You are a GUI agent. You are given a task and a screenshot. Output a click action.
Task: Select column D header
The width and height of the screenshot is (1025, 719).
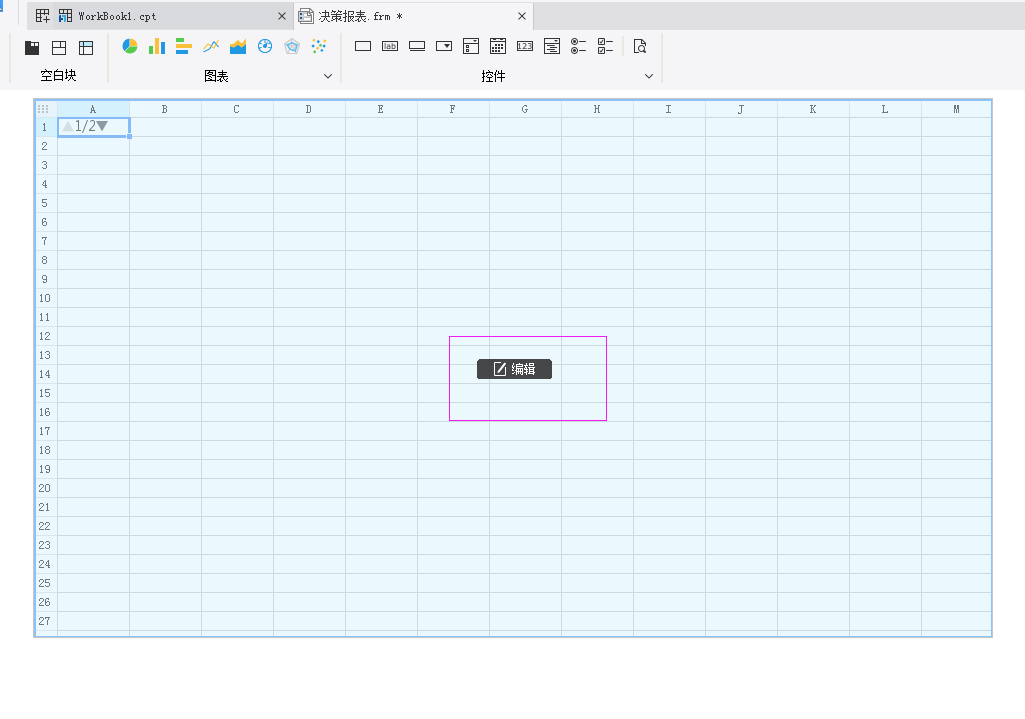309,109
